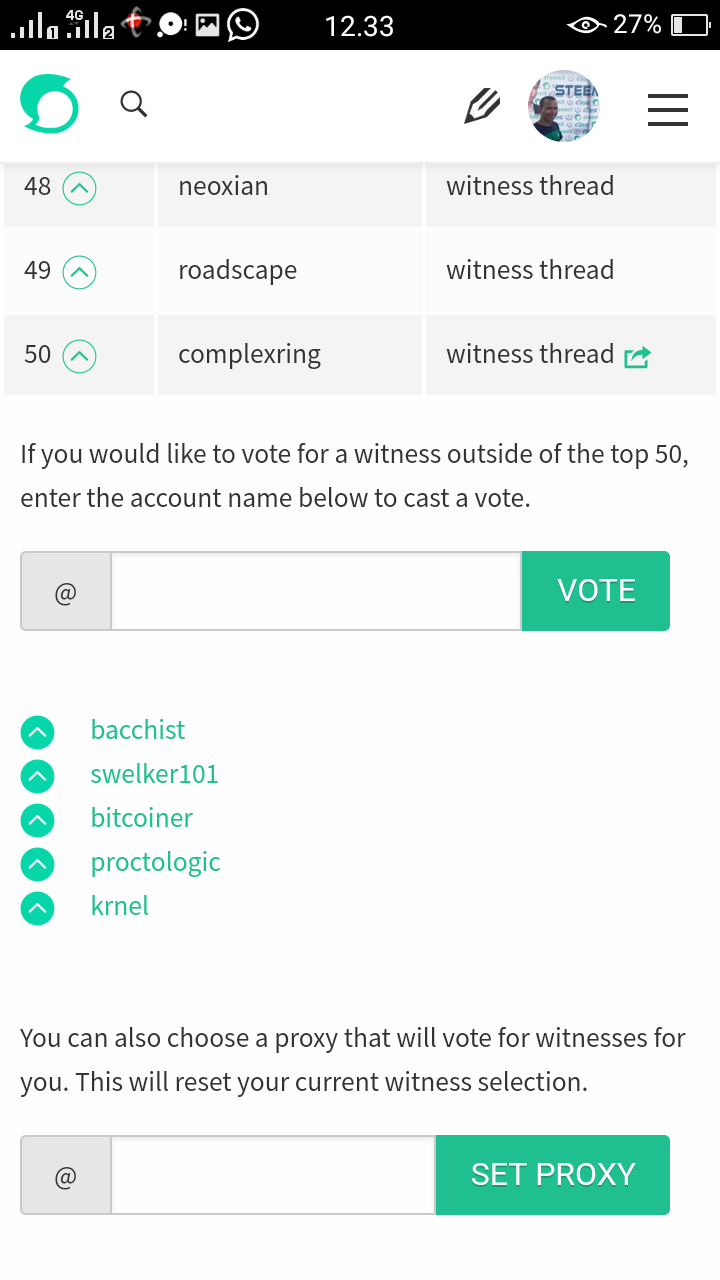
Task: Open the hamburger main menu
Action: pos(667,109)
